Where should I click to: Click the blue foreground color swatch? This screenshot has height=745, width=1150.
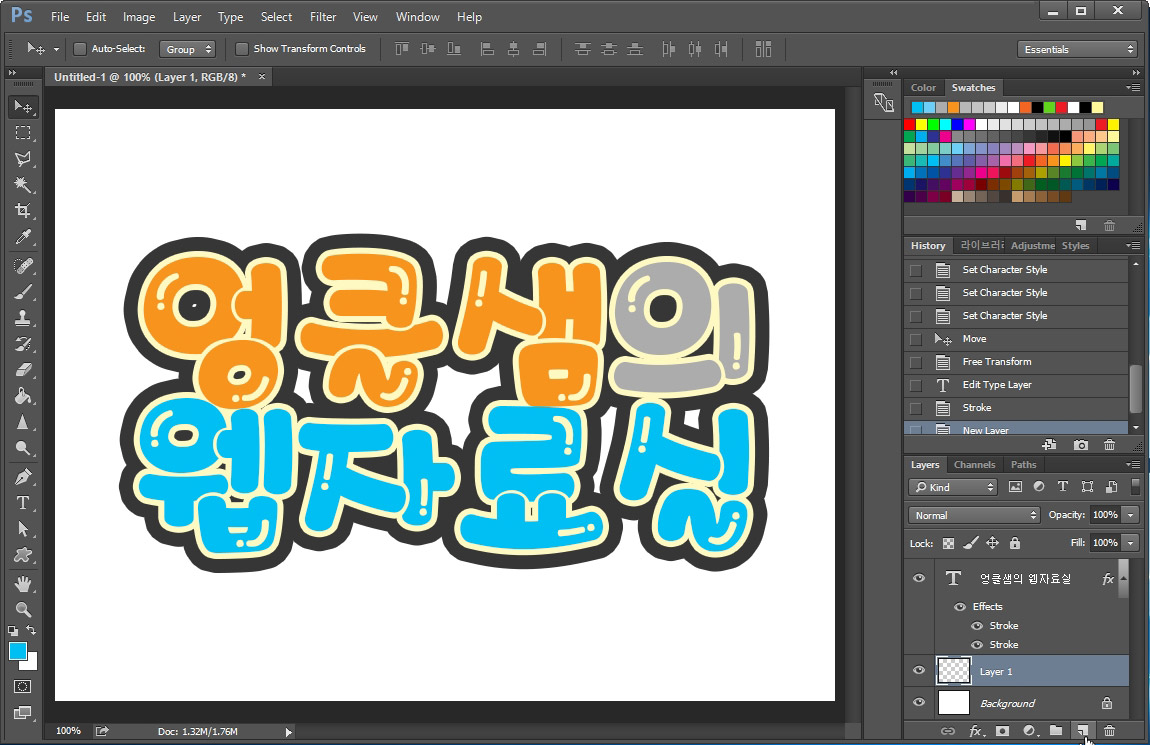click(17, 650)
